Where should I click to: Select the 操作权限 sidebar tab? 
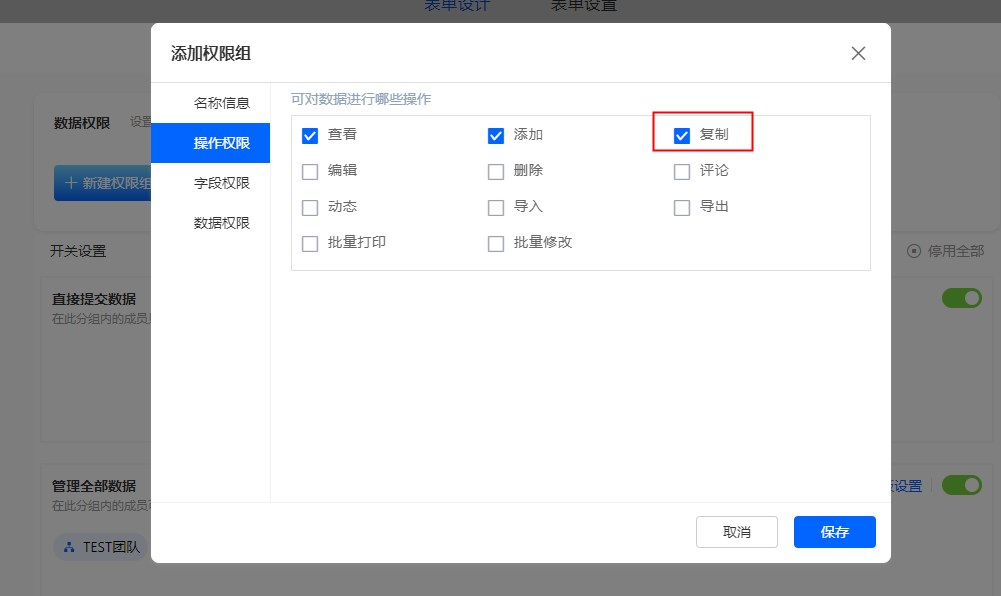click(x=221, y=143)
